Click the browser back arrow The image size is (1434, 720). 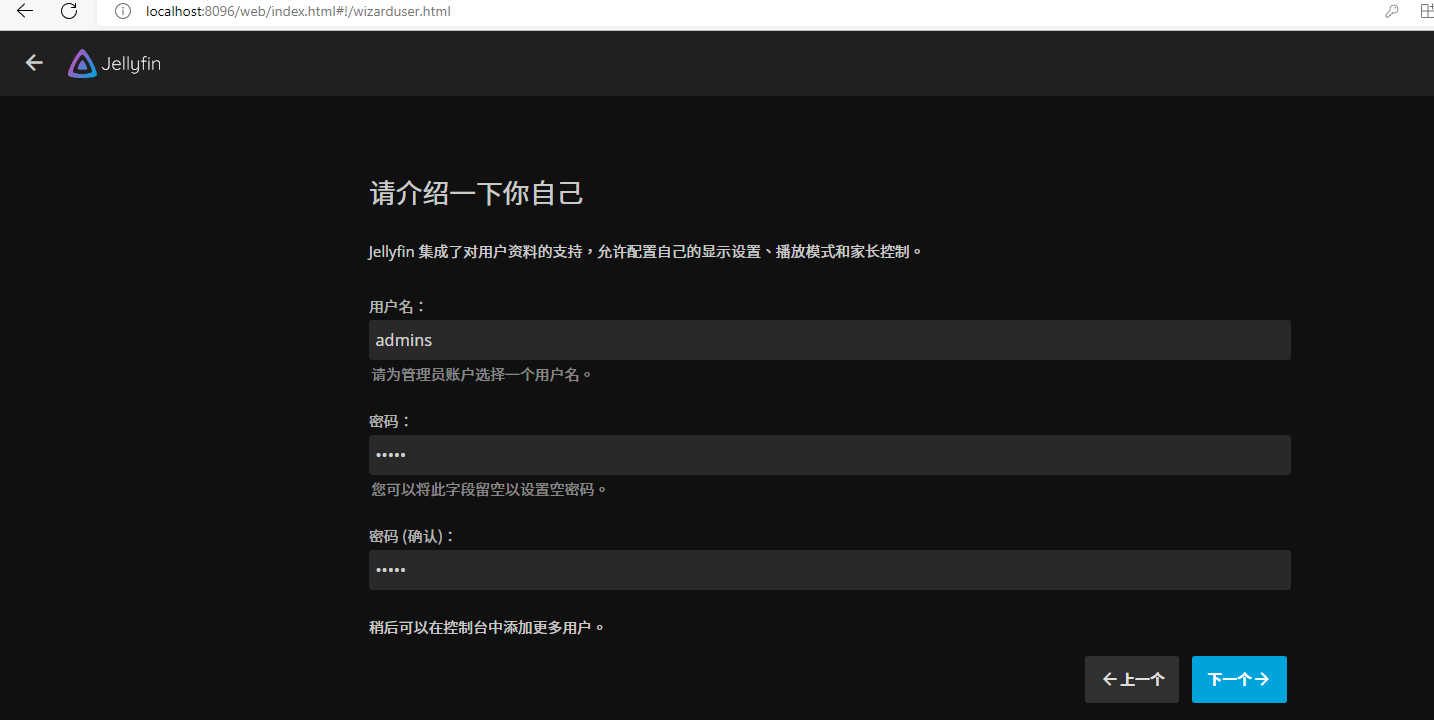coord(26,11)
